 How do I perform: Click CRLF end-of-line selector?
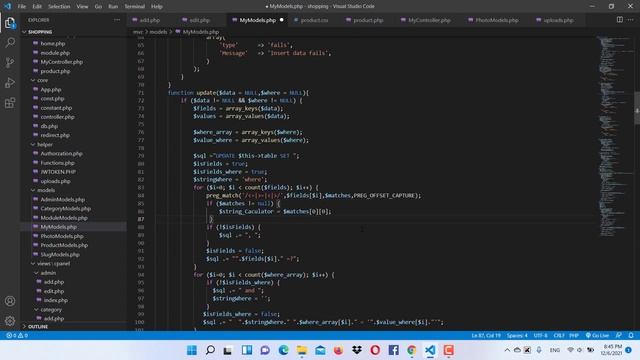click(559, 335)
